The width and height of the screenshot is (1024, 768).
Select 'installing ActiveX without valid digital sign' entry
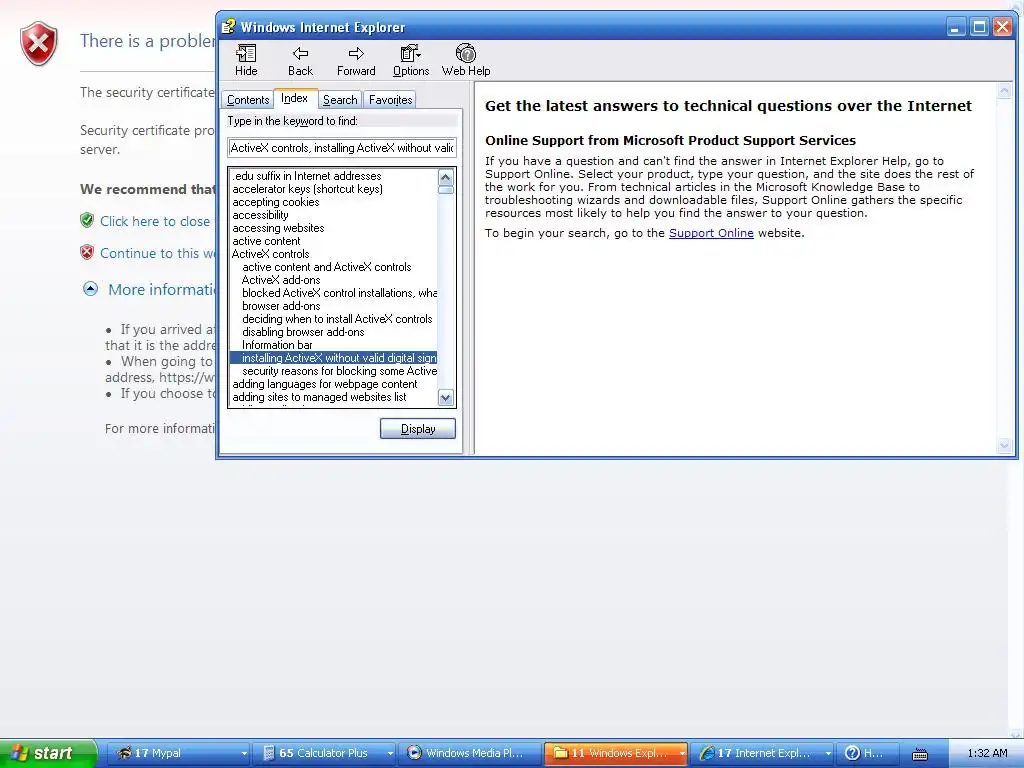click(x=333, y=358)
